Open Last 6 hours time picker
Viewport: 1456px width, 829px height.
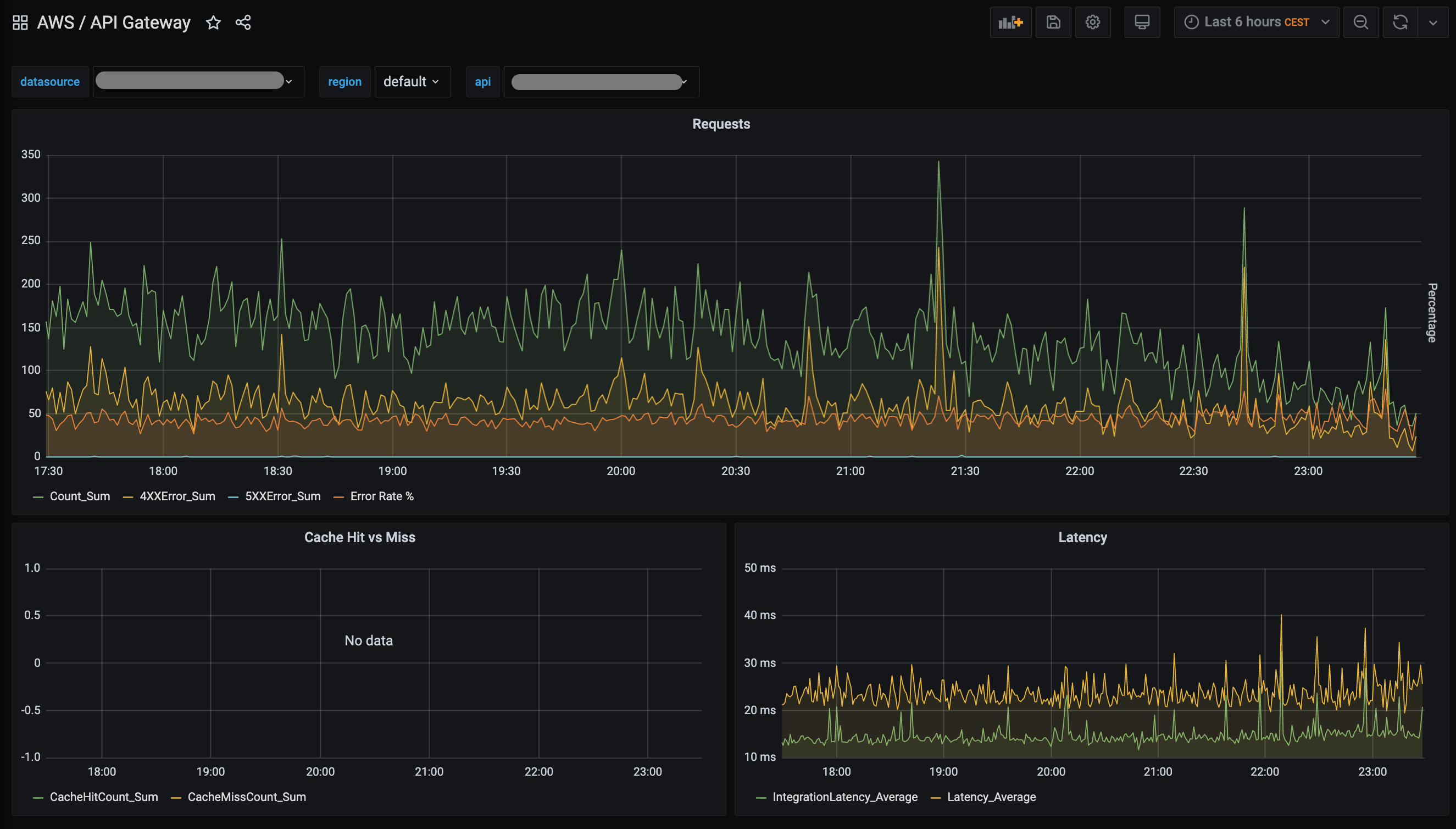pos(1255,22)
